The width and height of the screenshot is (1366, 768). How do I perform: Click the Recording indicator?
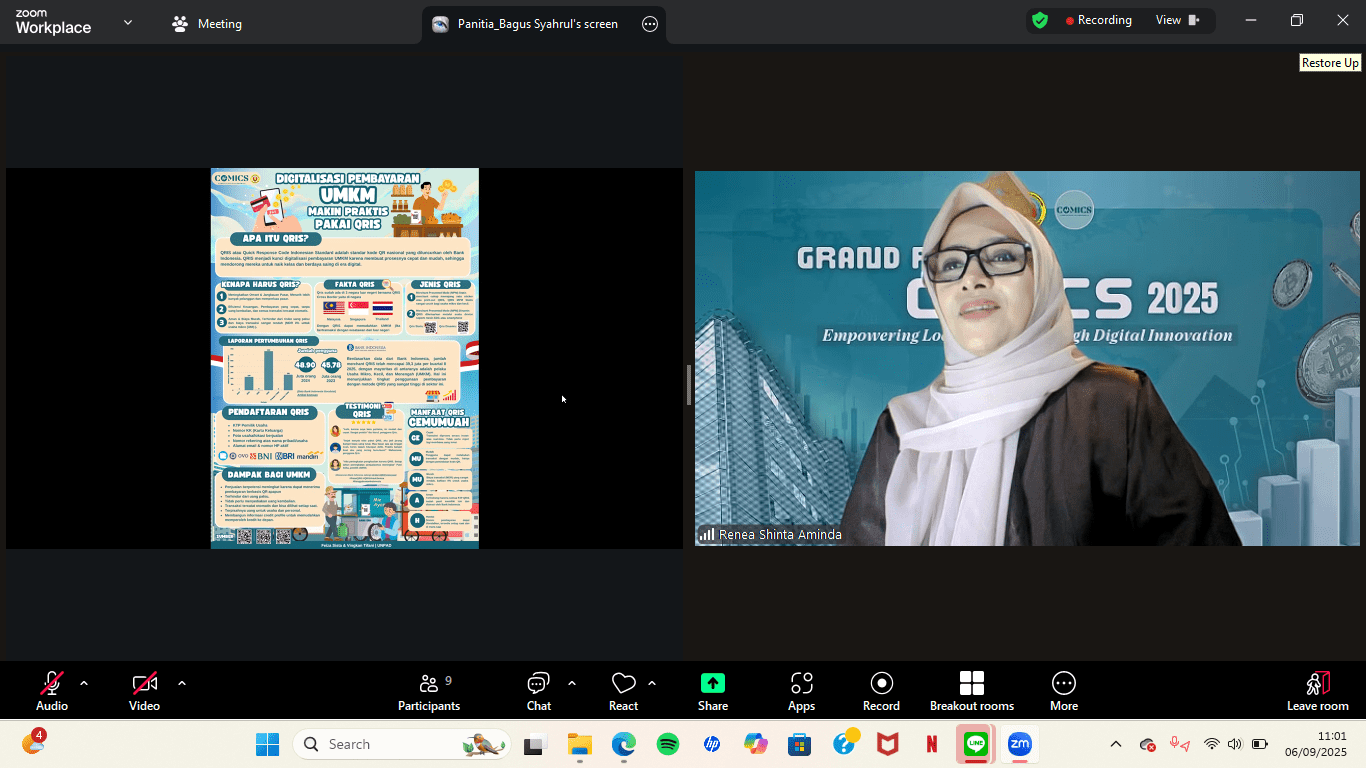1098,20
